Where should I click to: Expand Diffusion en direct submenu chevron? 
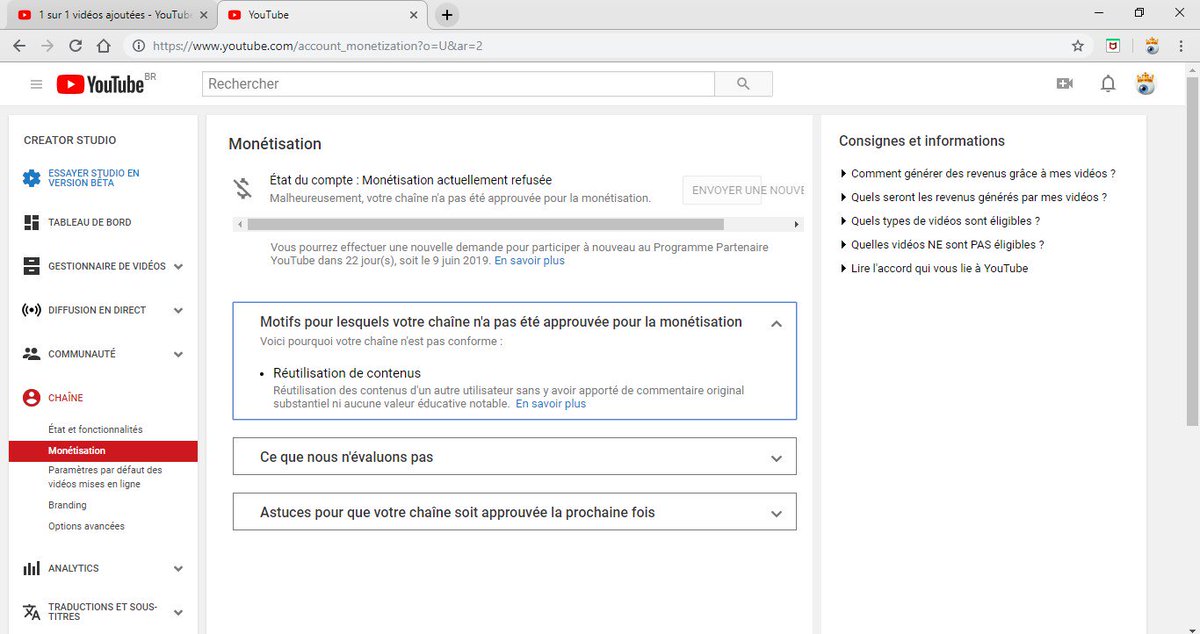pos(178,310)
